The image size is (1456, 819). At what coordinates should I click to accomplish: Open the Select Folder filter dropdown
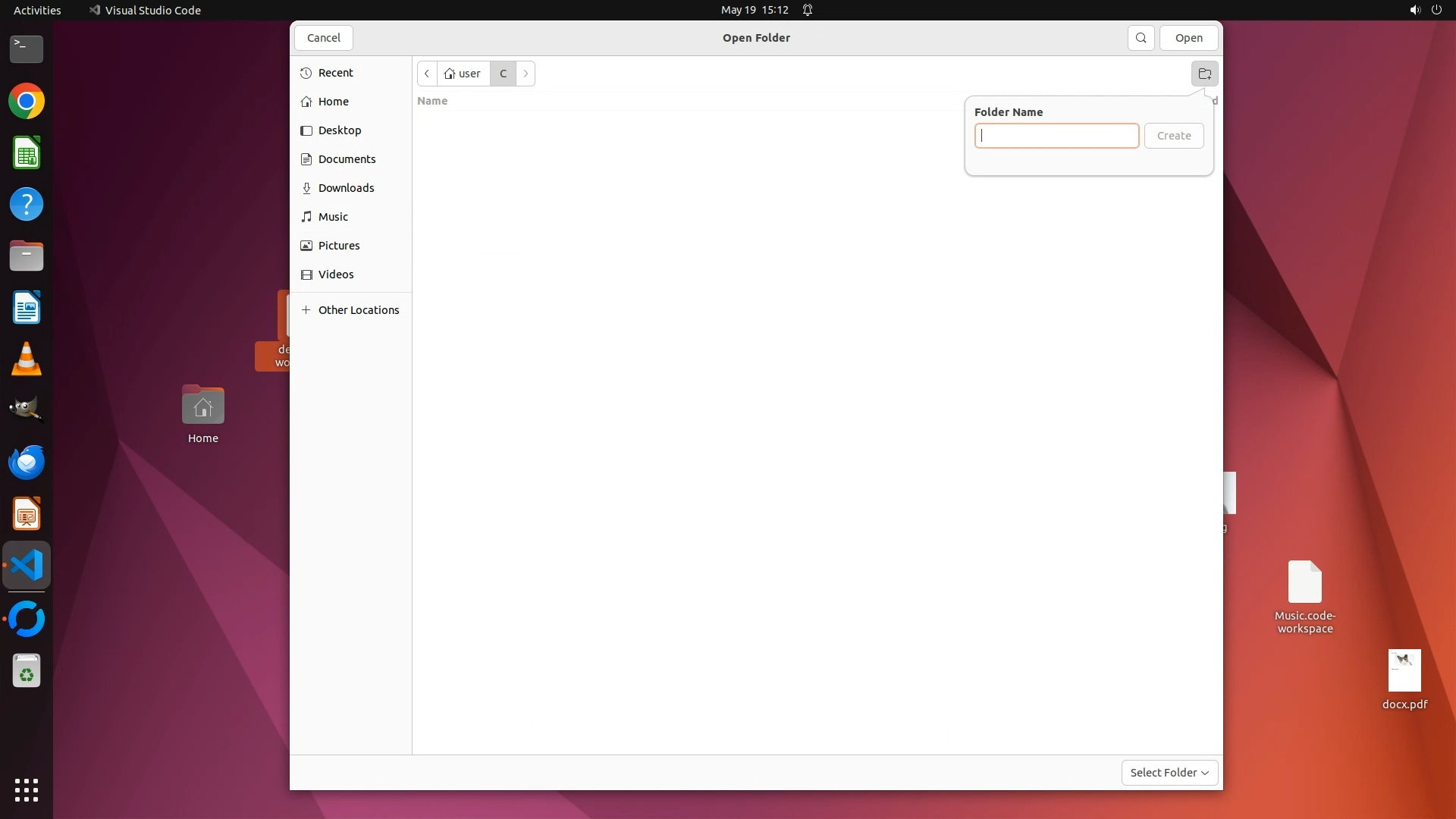(x=1169, y=773)
